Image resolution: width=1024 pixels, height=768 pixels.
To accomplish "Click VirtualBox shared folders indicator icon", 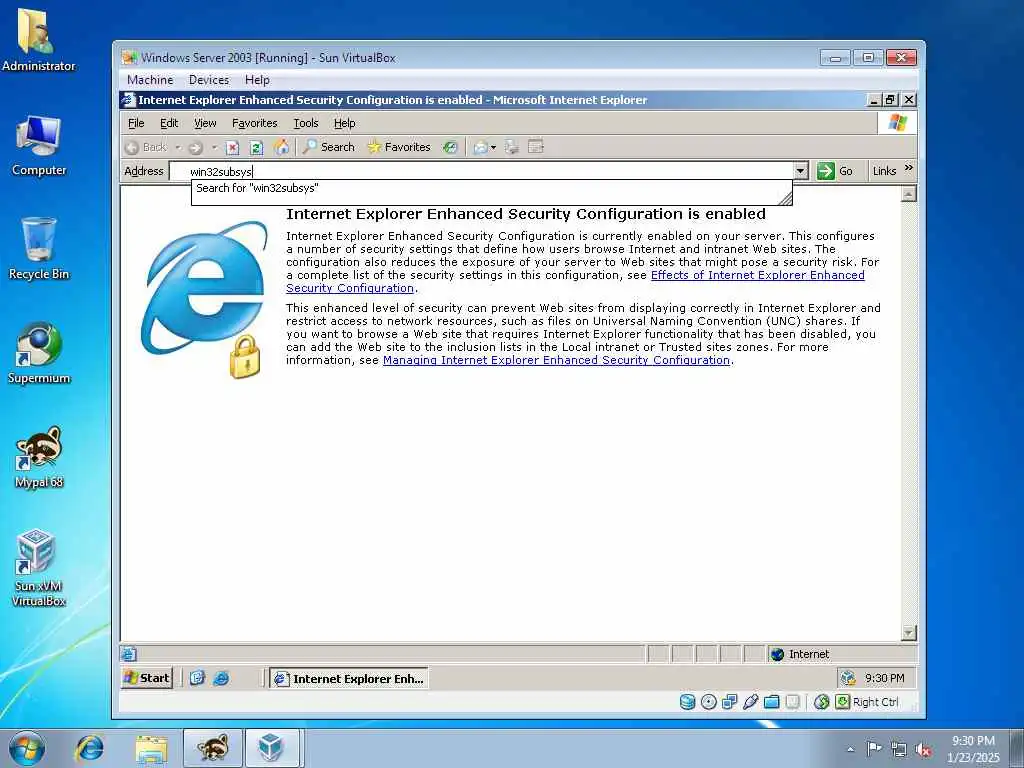I will (771, 702).
